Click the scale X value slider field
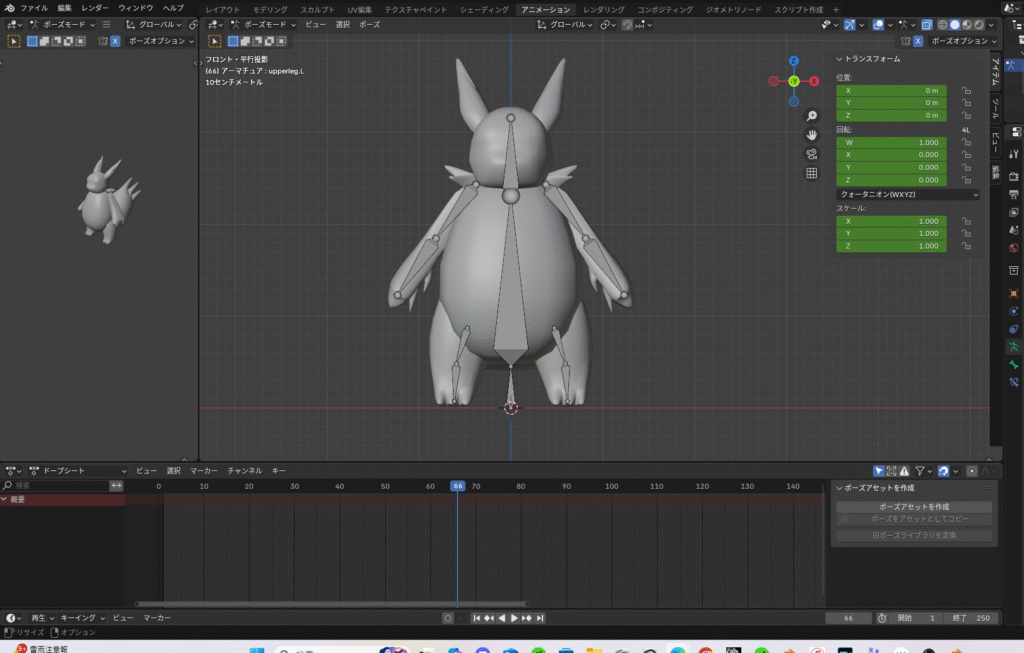The image size is (1024, 653). [x=892, y=221]
